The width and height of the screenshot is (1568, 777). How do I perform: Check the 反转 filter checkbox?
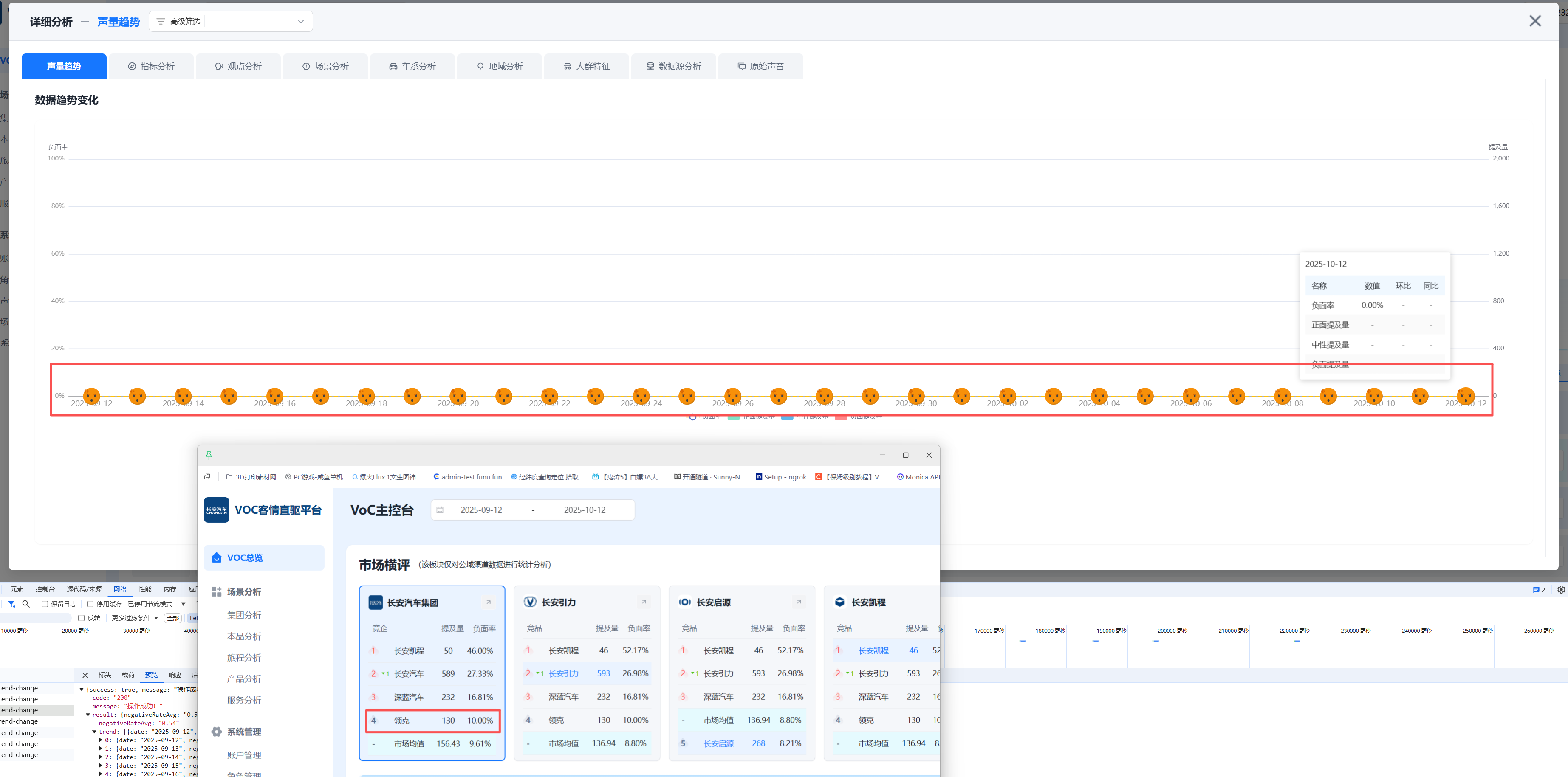click(x=81, y=618)
